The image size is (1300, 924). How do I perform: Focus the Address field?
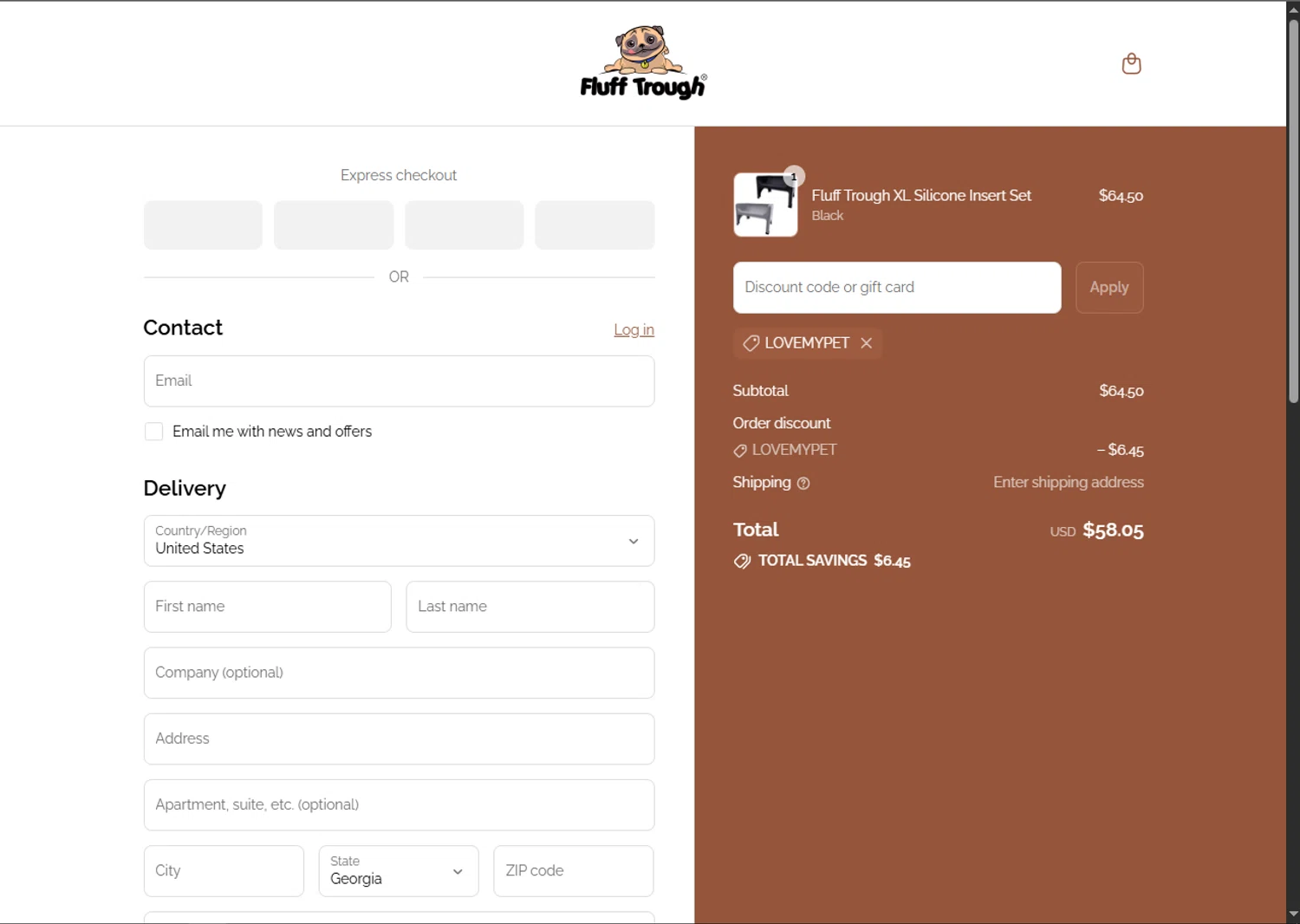399,739
